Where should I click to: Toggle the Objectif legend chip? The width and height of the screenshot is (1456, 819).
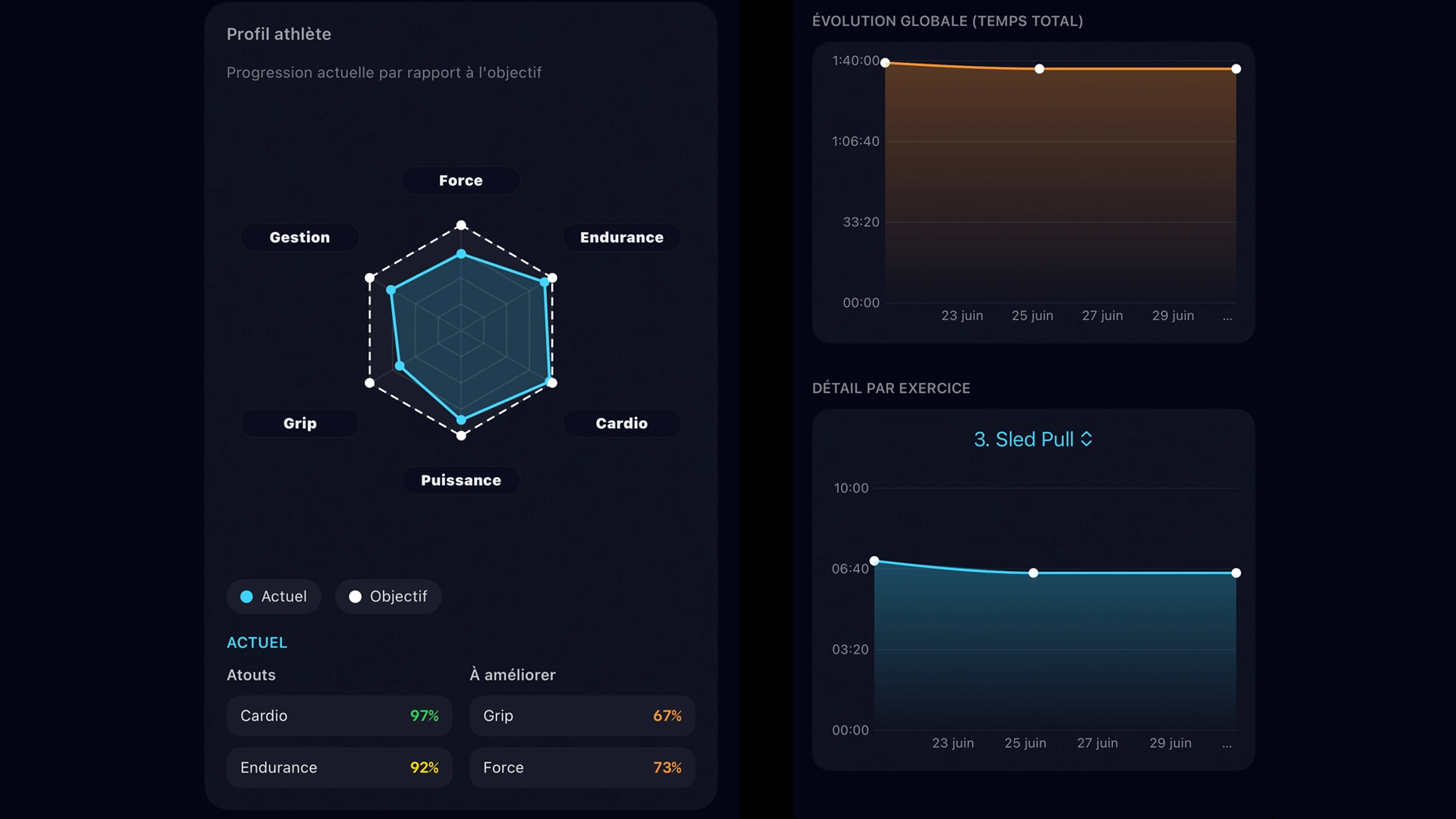tap(388, 597)
